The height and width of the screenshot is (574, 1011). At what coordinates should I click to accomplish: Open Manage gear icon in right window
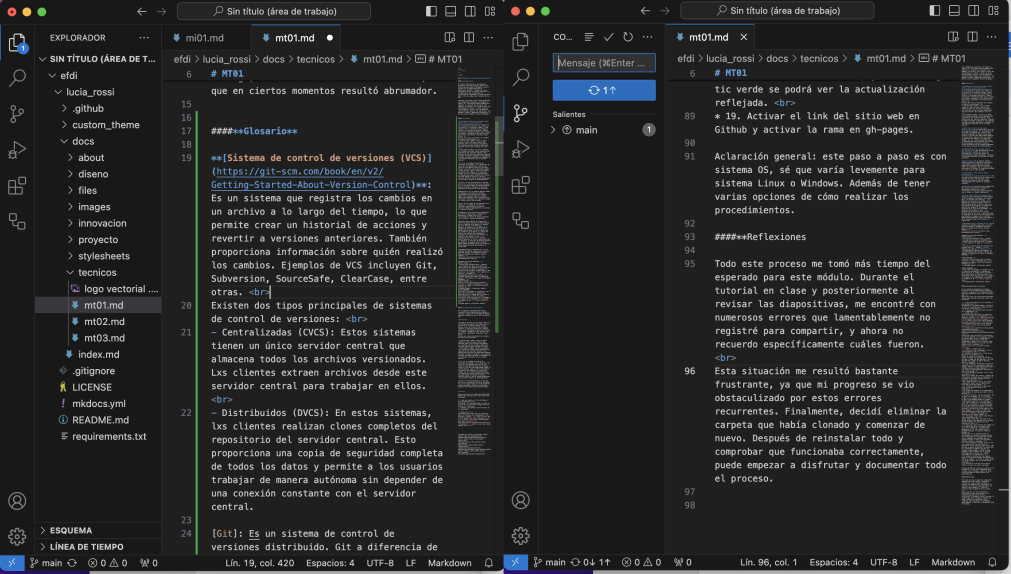coord(520,536)
